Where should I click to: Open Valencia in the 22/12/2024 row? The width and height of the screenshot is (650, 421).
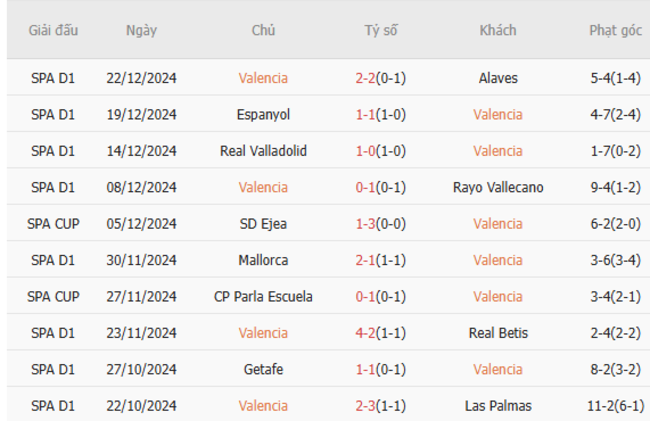click(263, 78)
